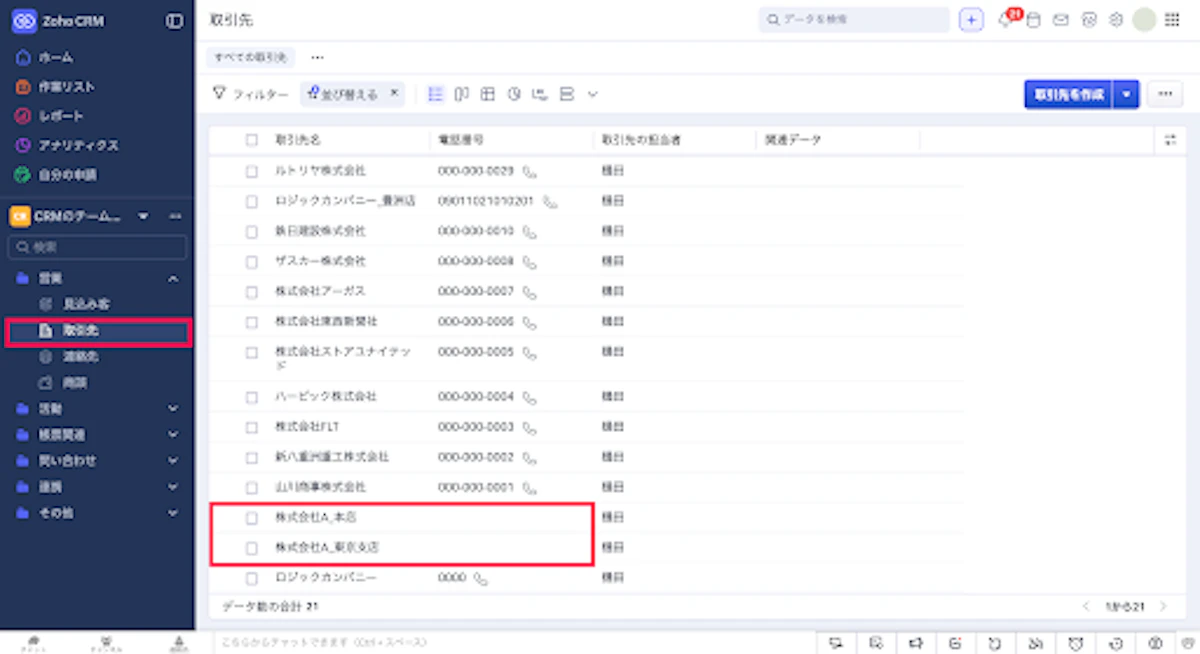The height and width of the screenshot is (654, 1200).
Task: Open 取引先 module in sidebar
Action: [x=81, y=330]
